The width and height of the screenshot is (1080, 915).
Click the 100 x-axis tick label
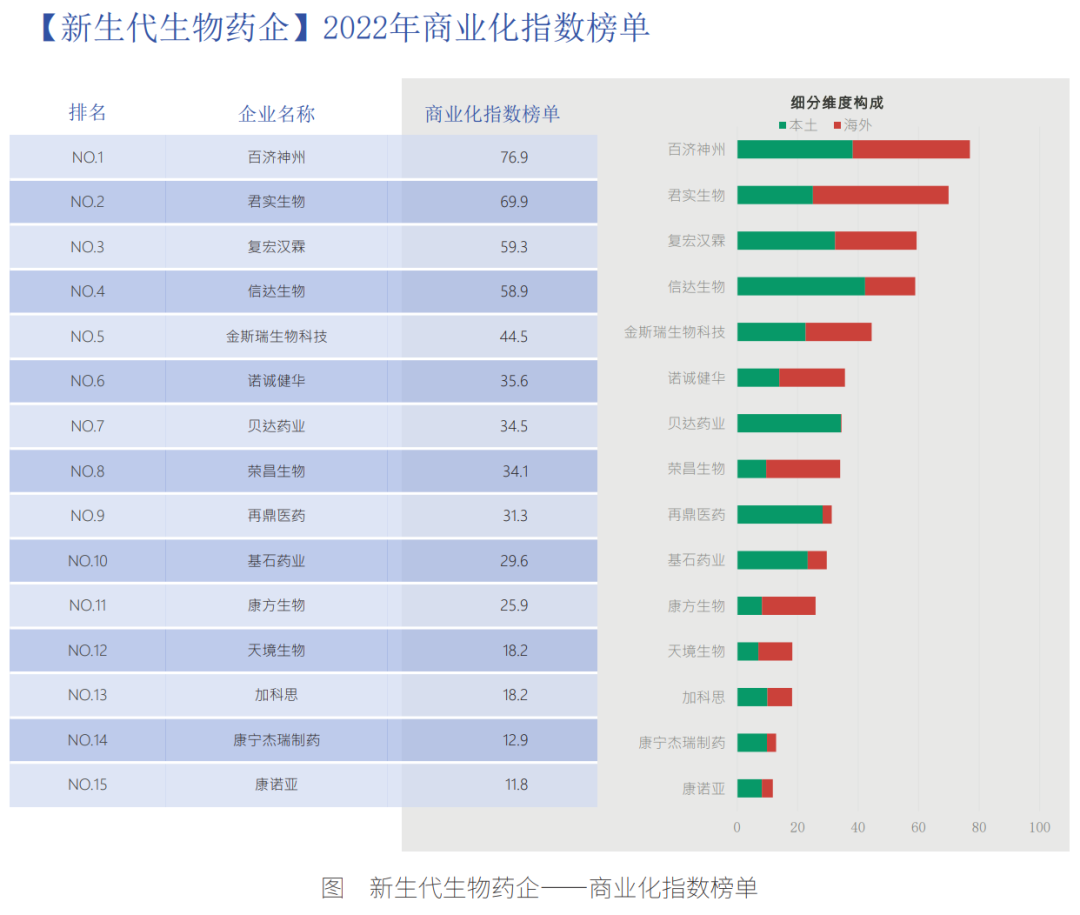[1039, 827]
